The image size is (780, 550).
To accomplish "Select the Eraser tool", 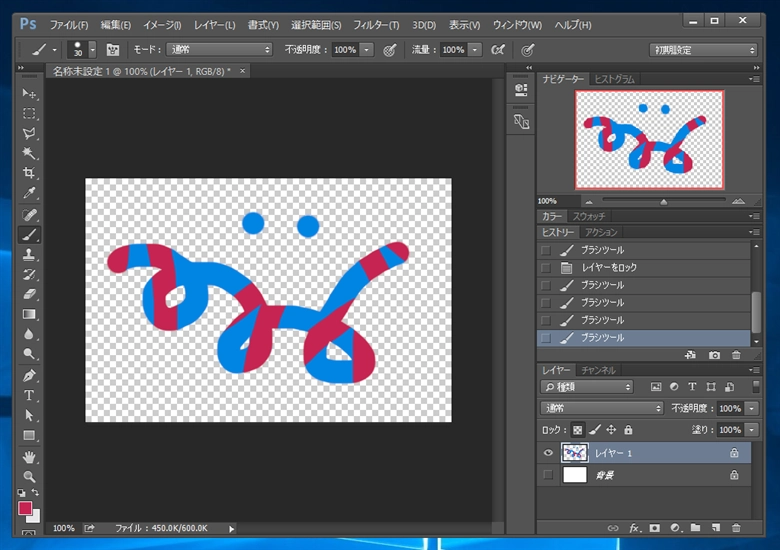I will coord(29,294).
